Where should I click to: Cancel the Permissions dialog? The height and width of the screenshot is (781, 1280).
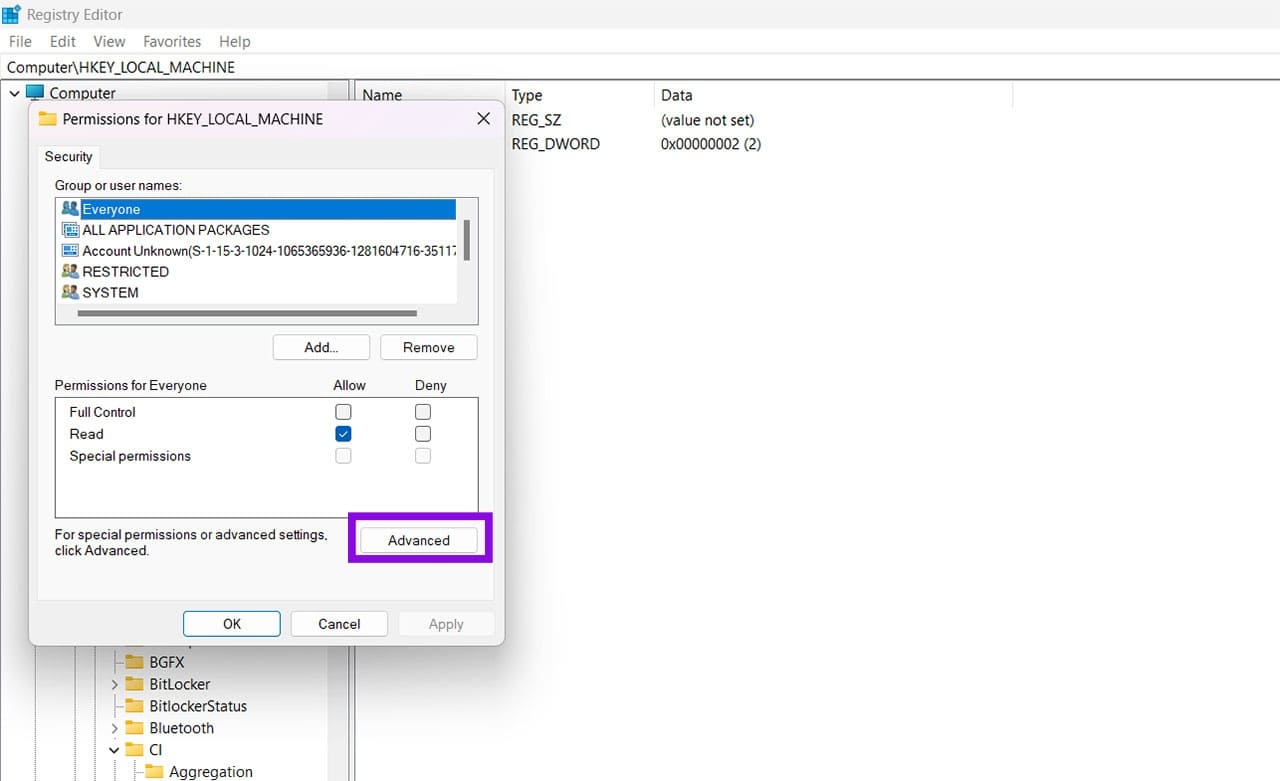339,624
